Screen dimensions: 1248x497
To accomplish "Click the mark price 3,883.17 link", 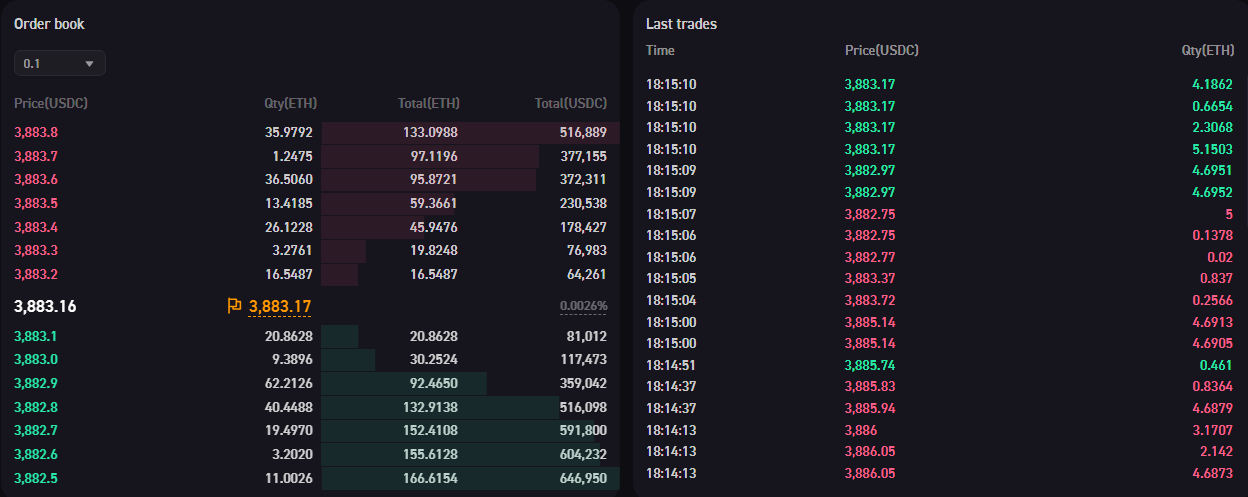I will (279, 306).
